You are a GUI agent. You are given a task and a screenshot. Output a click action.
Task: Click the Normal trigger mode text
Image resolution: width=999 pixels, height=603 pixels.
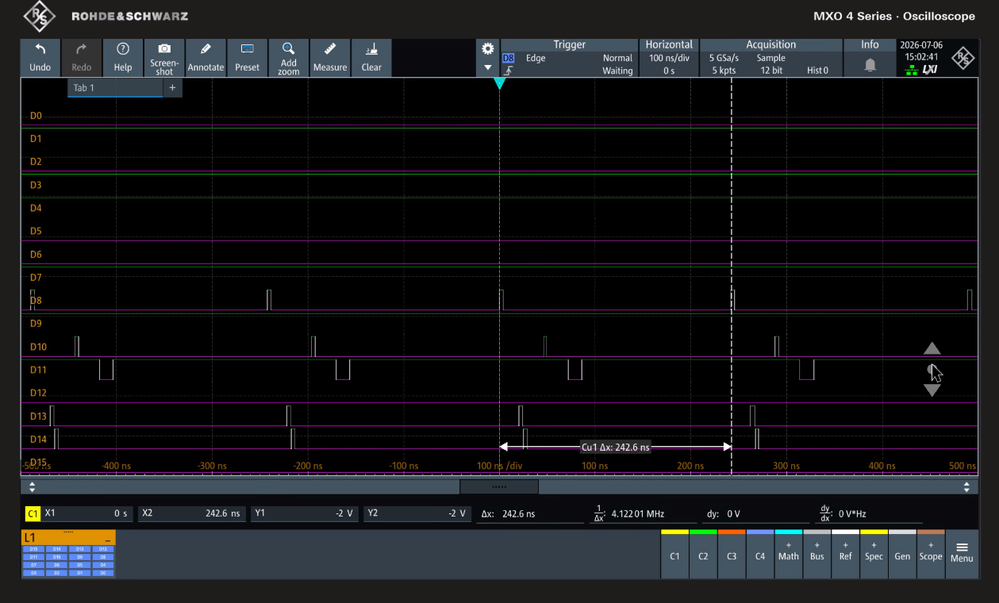point(617,58)
